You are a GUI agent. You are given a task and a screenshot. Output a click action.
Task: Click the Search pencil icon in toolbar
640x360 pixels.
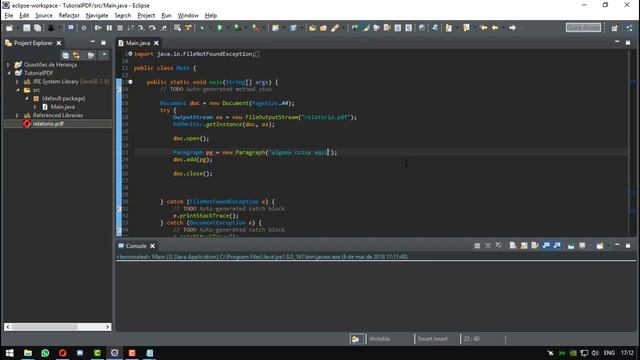tap(335, 28)
